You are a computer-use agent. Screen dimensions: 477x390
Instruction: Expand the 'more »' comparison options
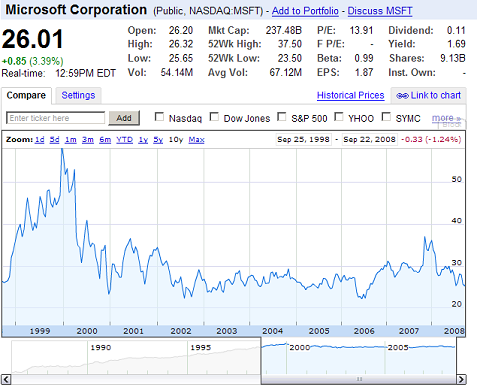point(446,118)
